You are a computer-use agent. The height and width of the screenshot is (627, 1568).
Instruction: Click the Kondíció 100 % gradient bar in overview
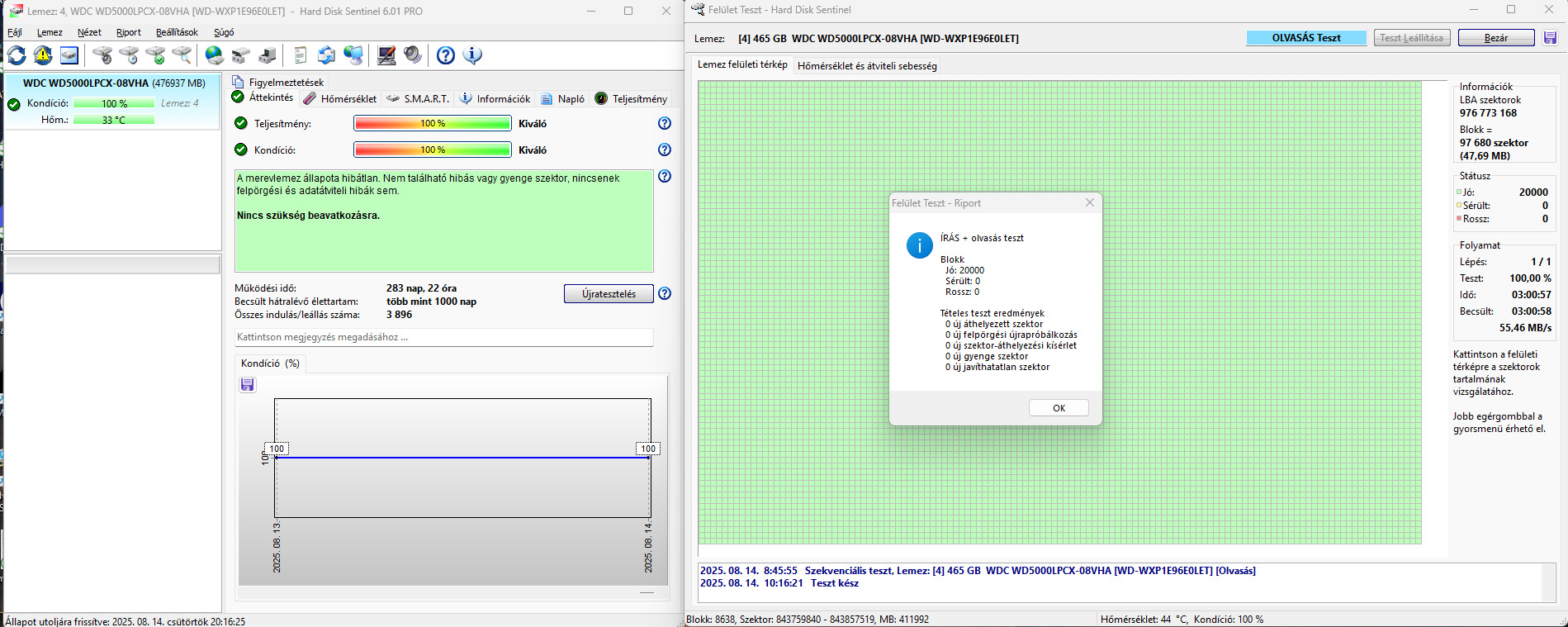coord(433,150)
